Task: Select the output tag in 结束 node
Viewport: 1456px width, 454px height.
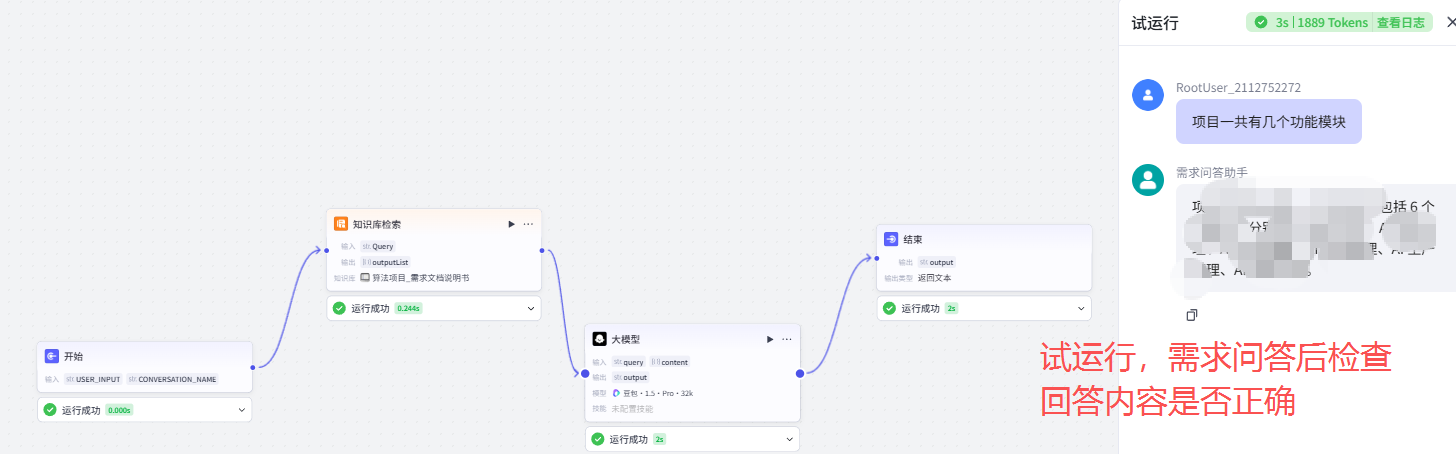Action: pos(936,262)
